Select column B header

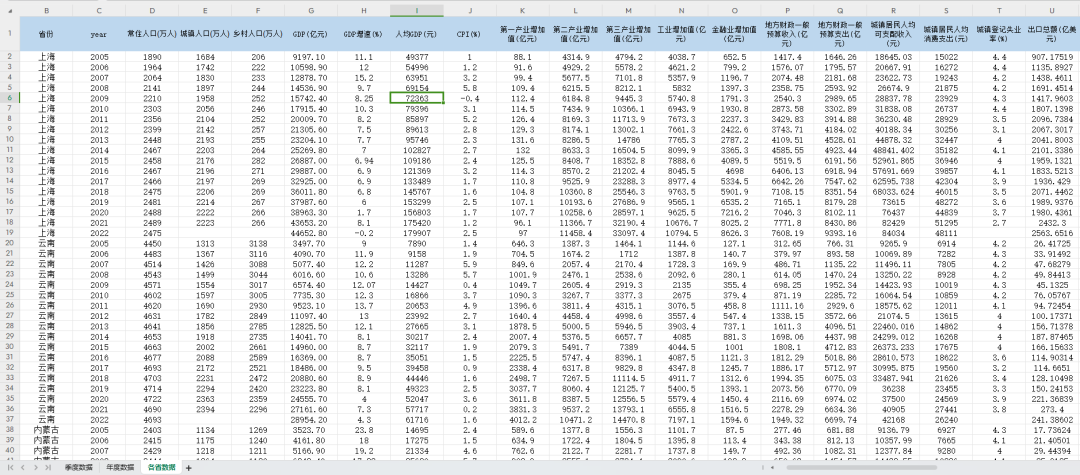click(x=46, y=11)
